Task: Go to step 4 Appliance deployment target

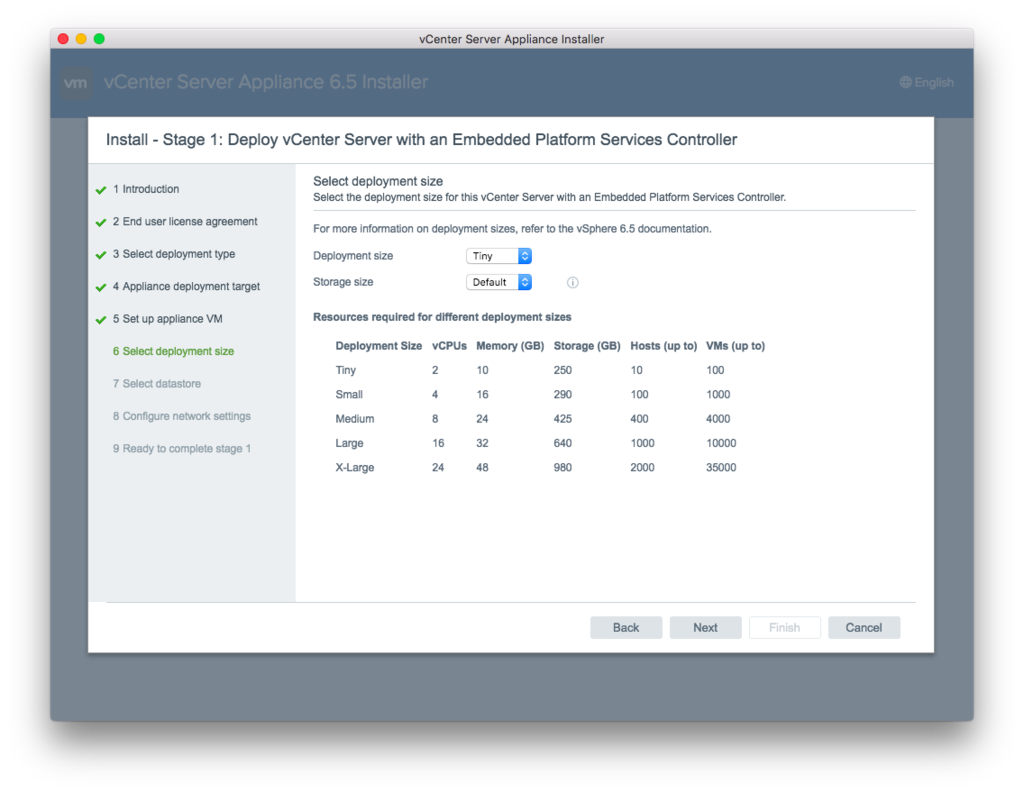Action: pos(186,286)
